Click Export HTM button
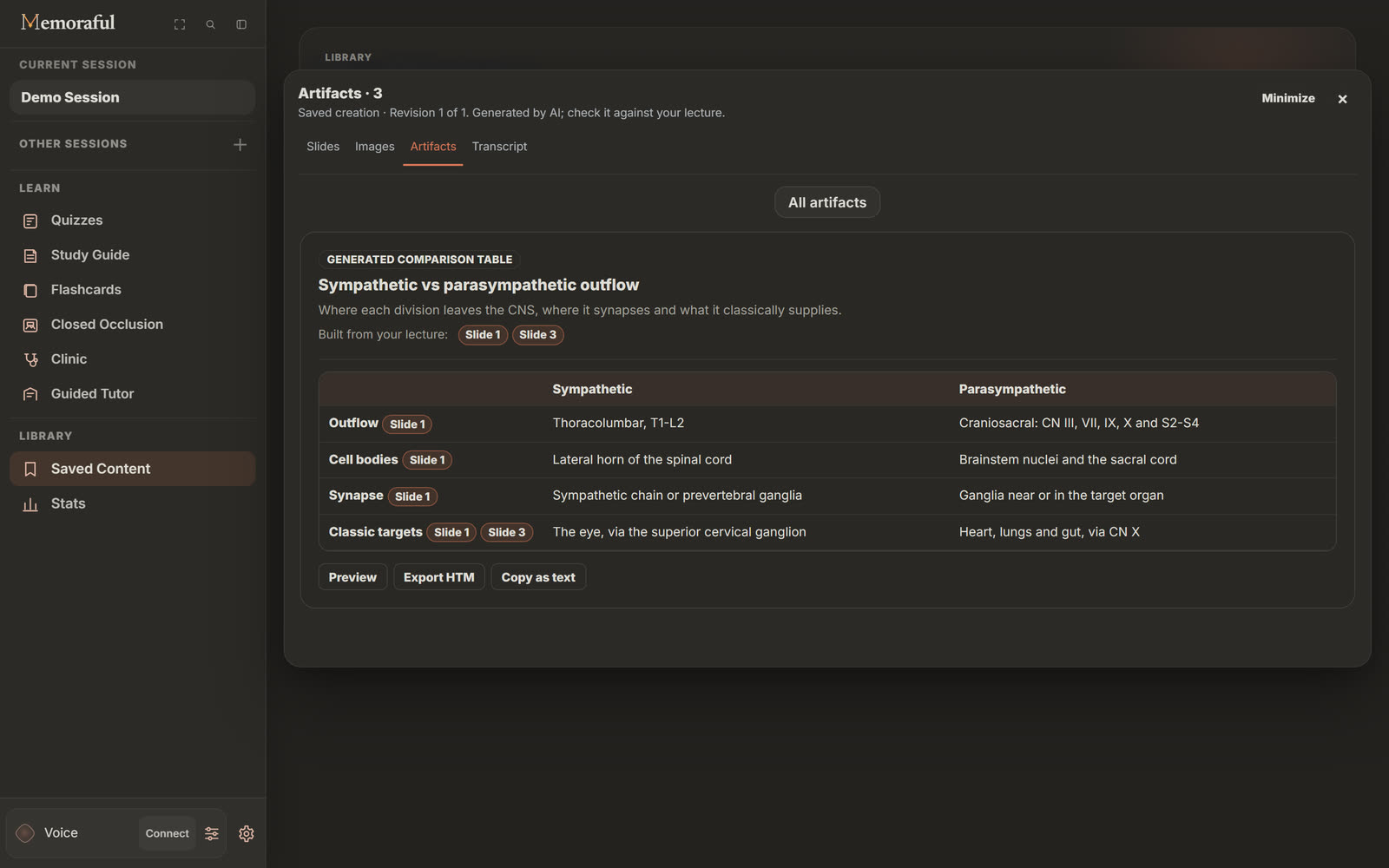Screen dimensions: 1389x868 439,577
